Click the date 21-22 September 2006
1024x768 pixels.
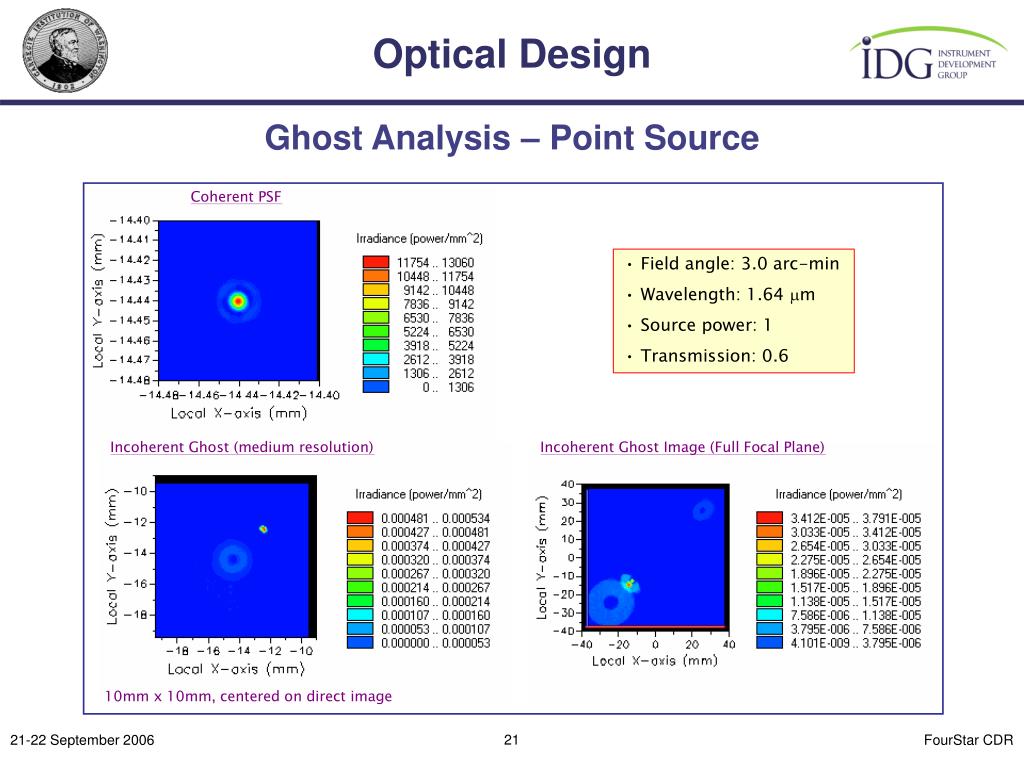click(x=82, y=740)
